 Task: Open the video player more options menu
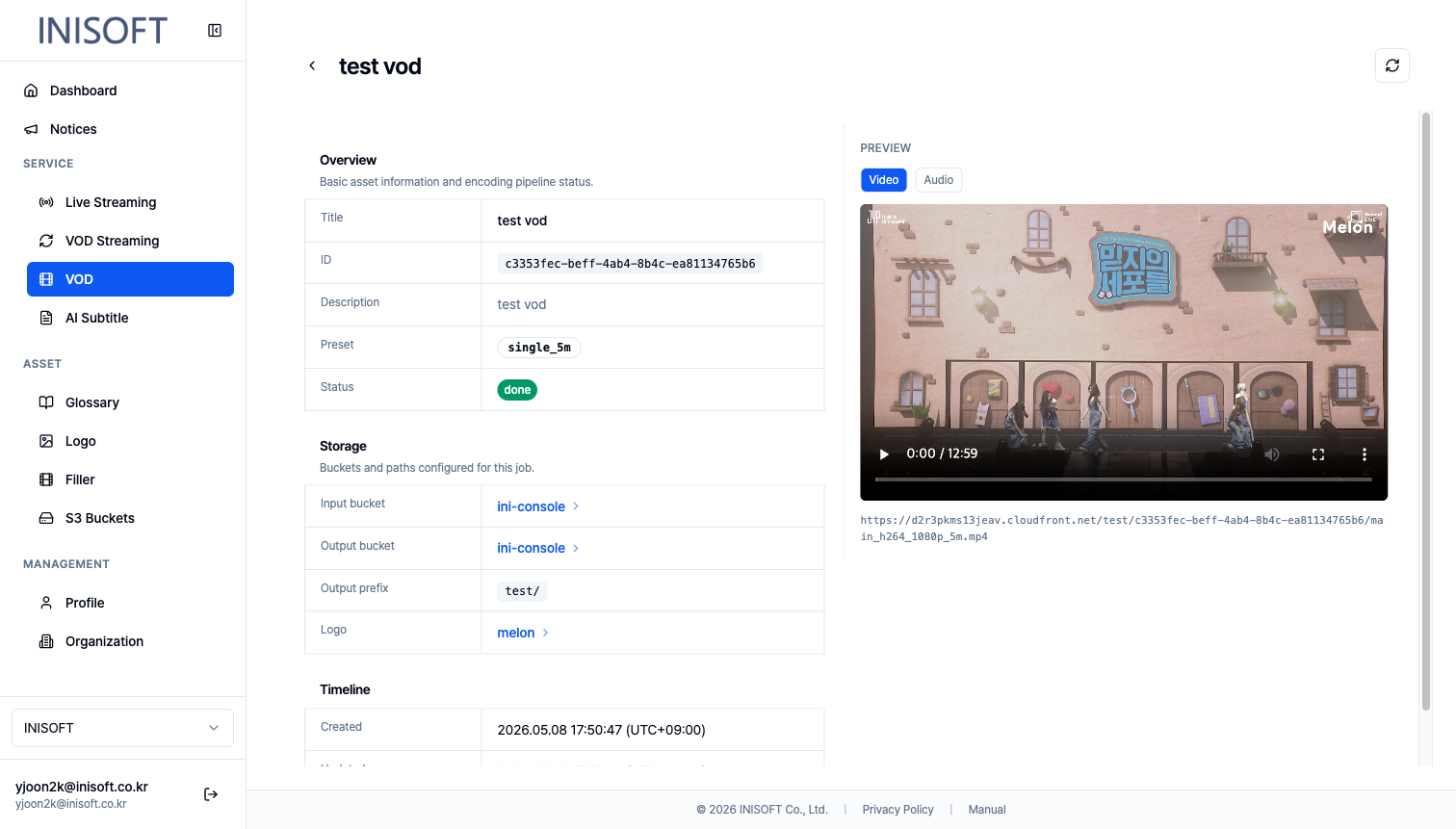point(1365,454)
